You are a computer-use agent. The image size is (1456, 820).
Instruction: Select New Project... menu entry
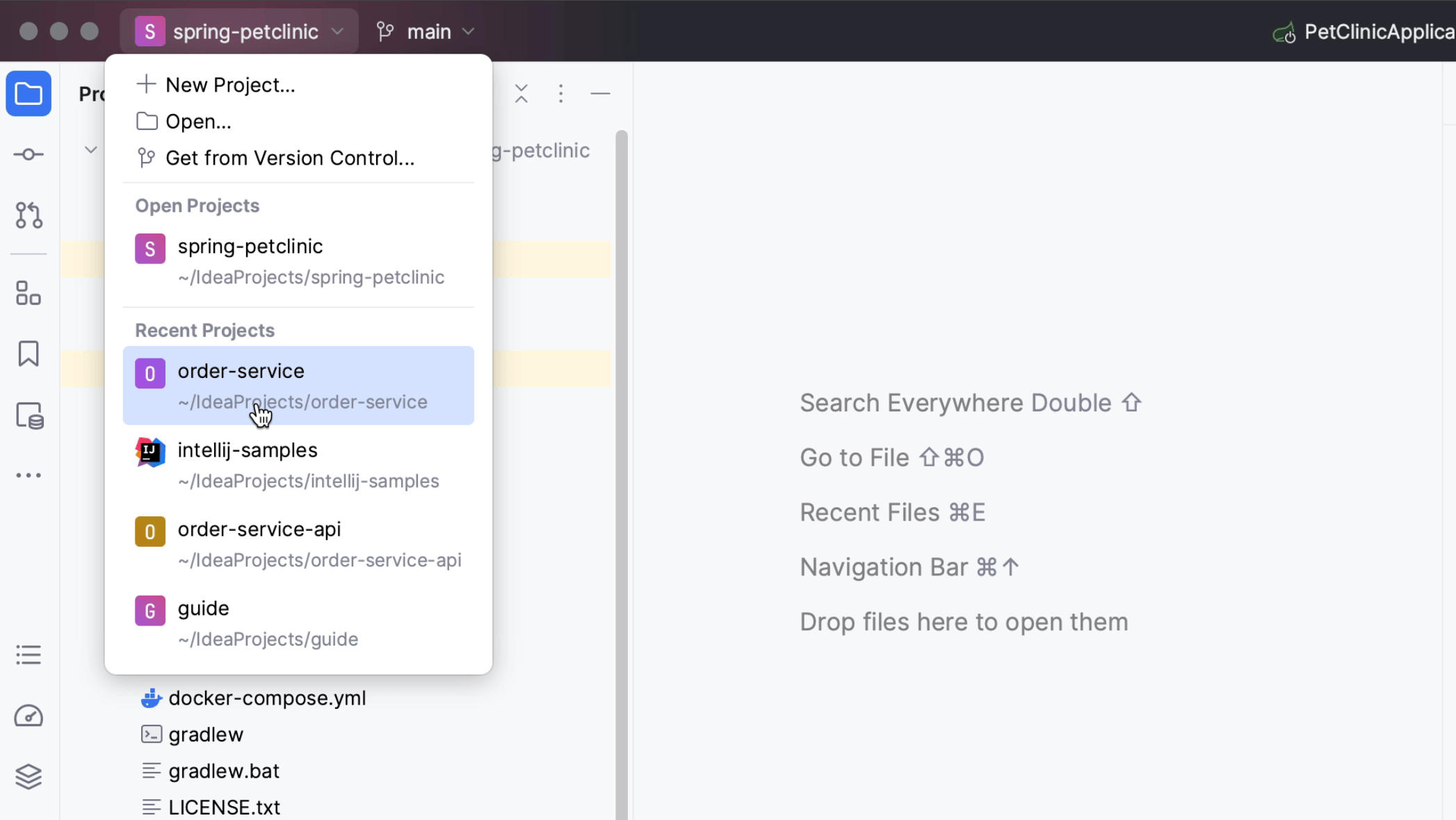click(229, 85)
